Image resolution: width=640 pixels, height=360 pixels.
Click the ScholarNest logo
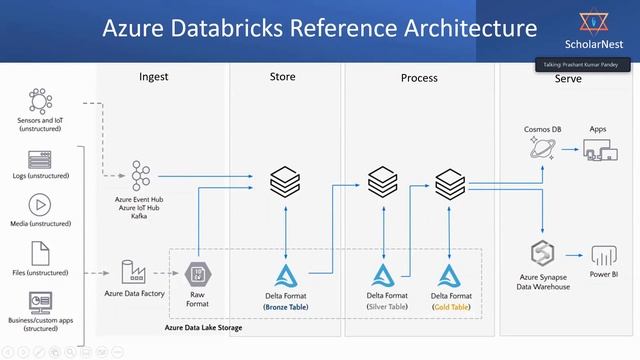tap(593, 23)
